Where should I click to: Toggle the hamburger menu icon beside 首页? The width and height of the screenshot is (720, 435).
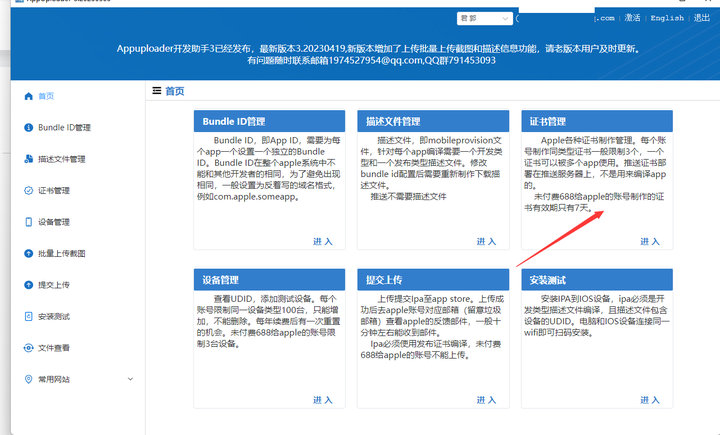(157, 90)
